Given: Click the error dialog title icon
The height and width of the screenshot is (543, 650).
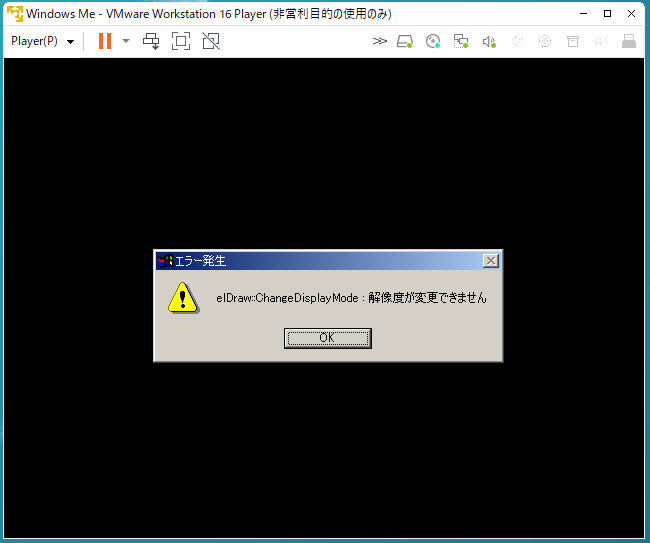Looking at the screenshot, I should pos(165,261).
